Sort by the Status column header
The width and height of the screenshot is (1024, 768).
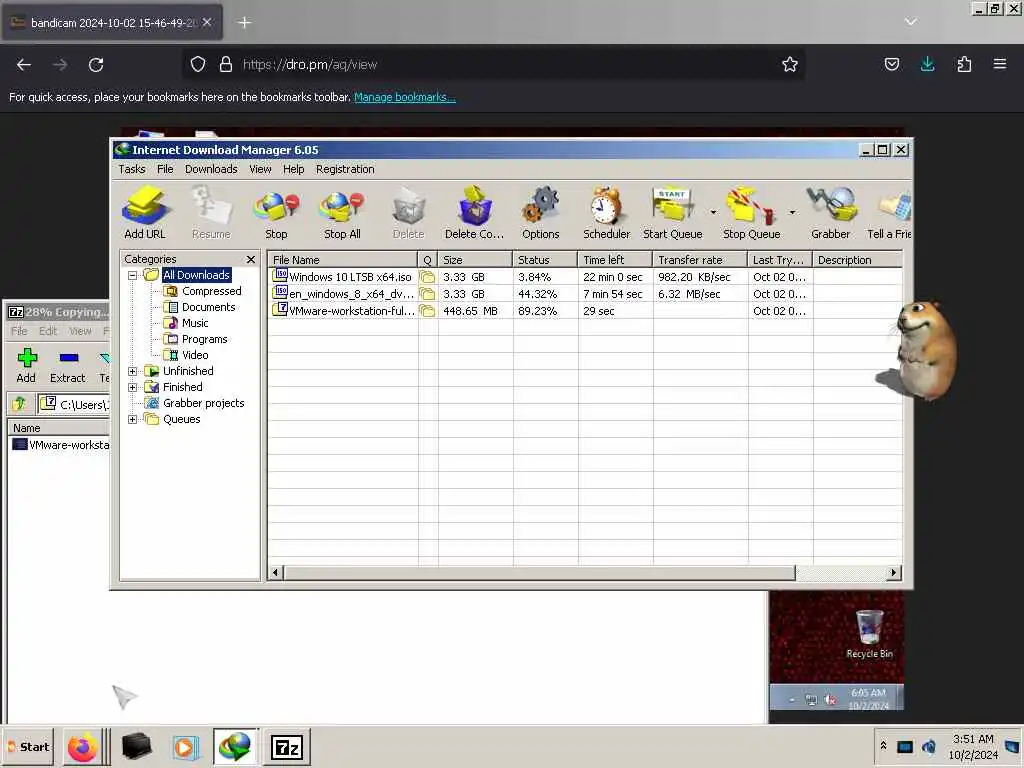(545, 260)
